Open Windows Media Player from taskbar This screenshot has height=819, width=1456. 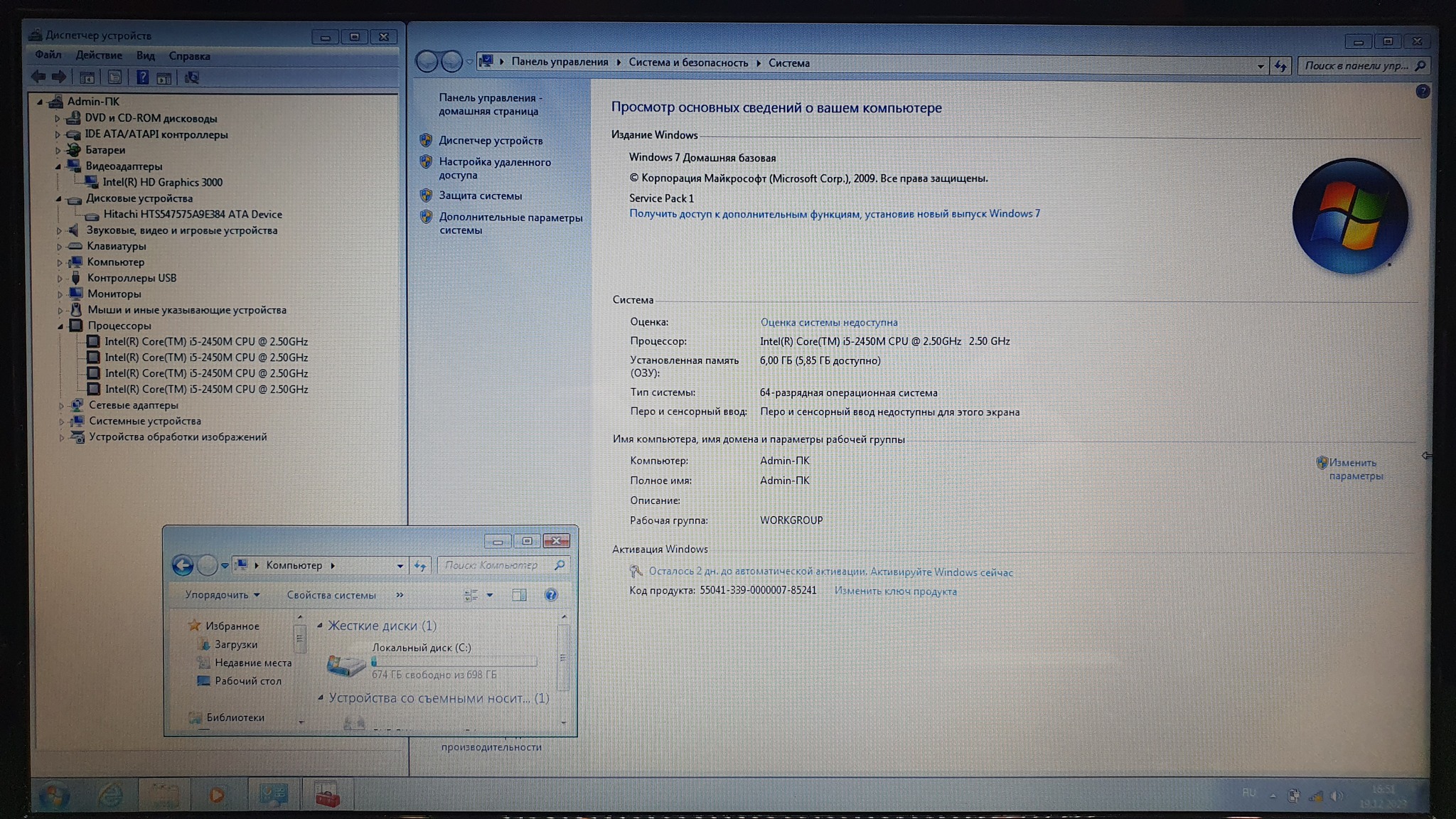217,795
